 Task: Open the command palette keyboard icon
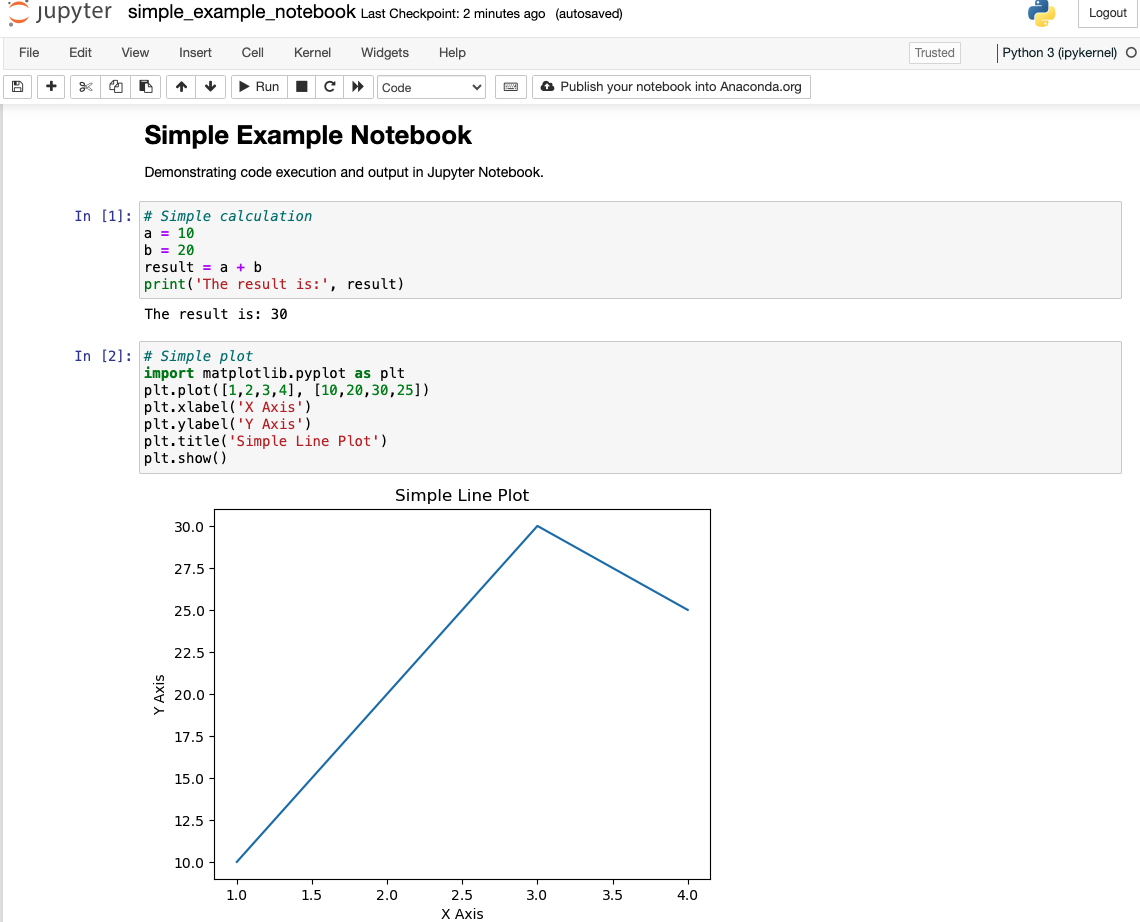(510, 87)
